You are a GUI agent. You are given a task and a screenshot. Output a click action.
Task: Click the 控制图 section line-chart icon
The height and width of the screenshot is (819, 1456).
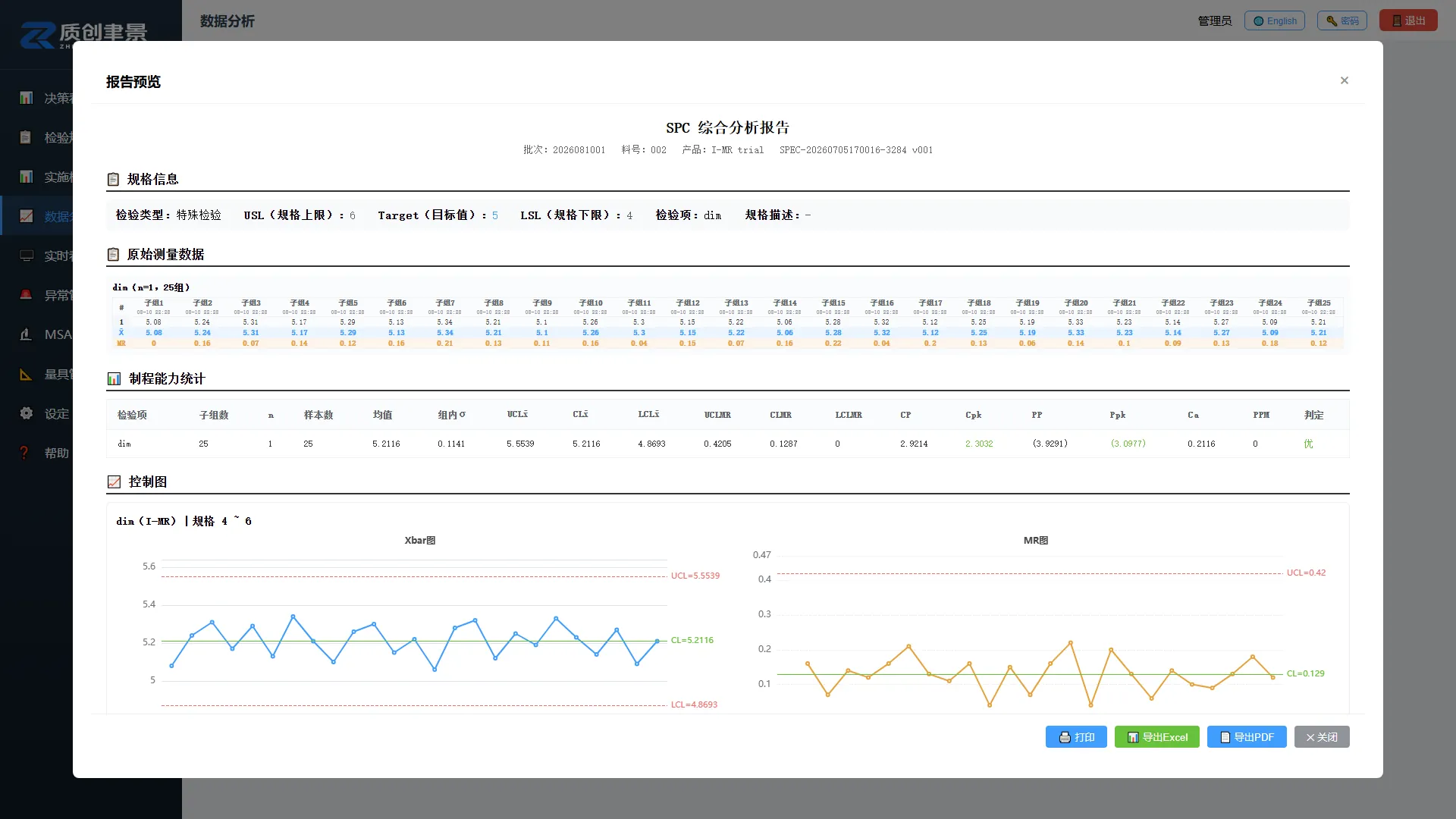click(x=114, y=482)
